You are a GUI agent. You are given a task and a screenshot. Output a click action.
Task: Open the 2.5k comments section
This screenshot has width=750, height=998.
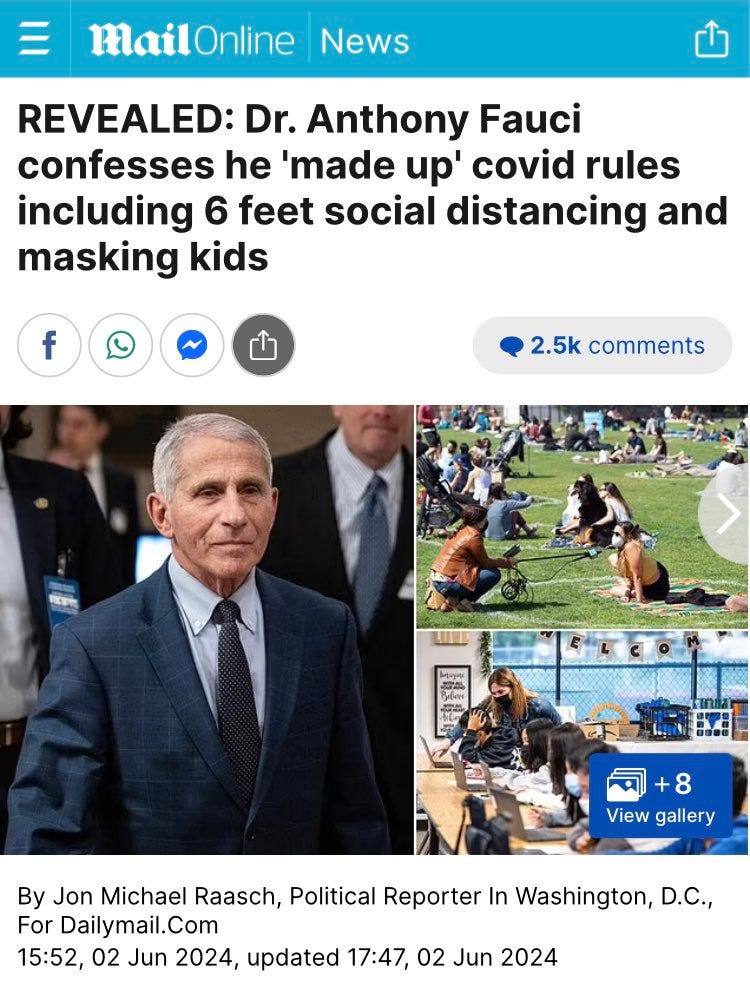click(602, 345)
